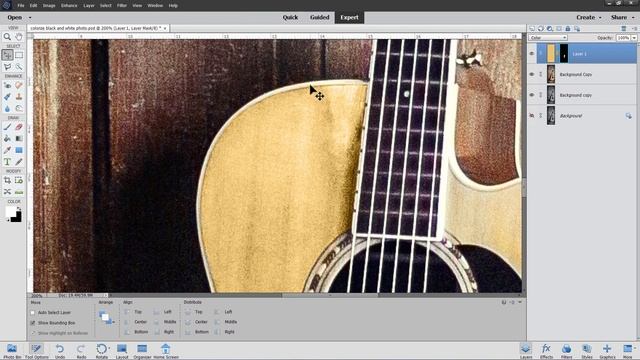Image resolution: width=640 pixels, height=360 pixels.
Task: Open the Organizer
Action: click(142, 351)
